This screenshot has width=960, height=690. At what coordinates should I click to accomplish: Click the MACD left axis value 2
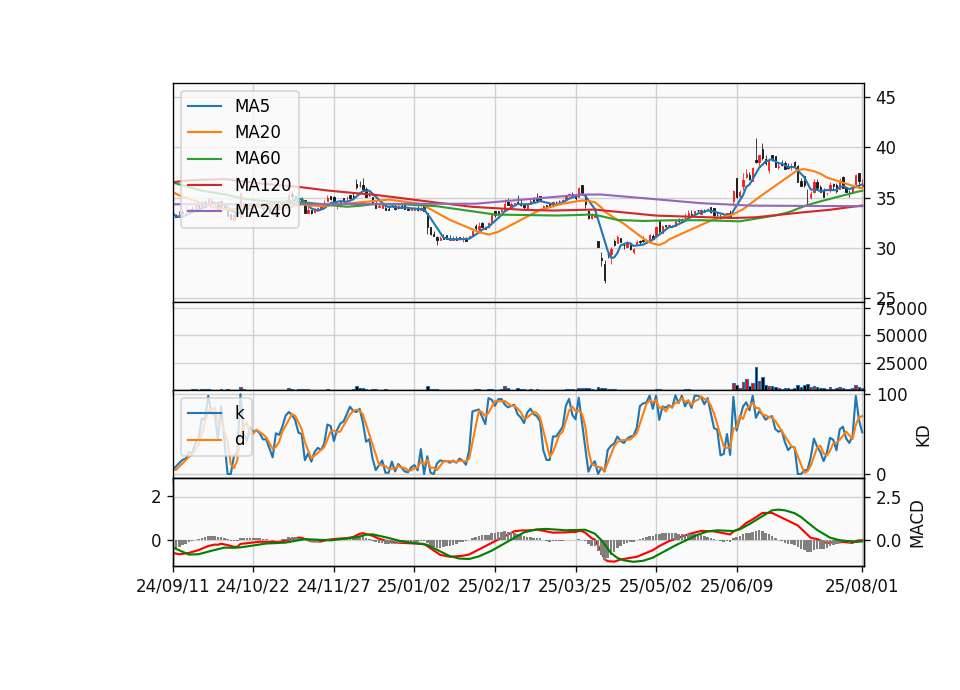[x=157, y=497]
